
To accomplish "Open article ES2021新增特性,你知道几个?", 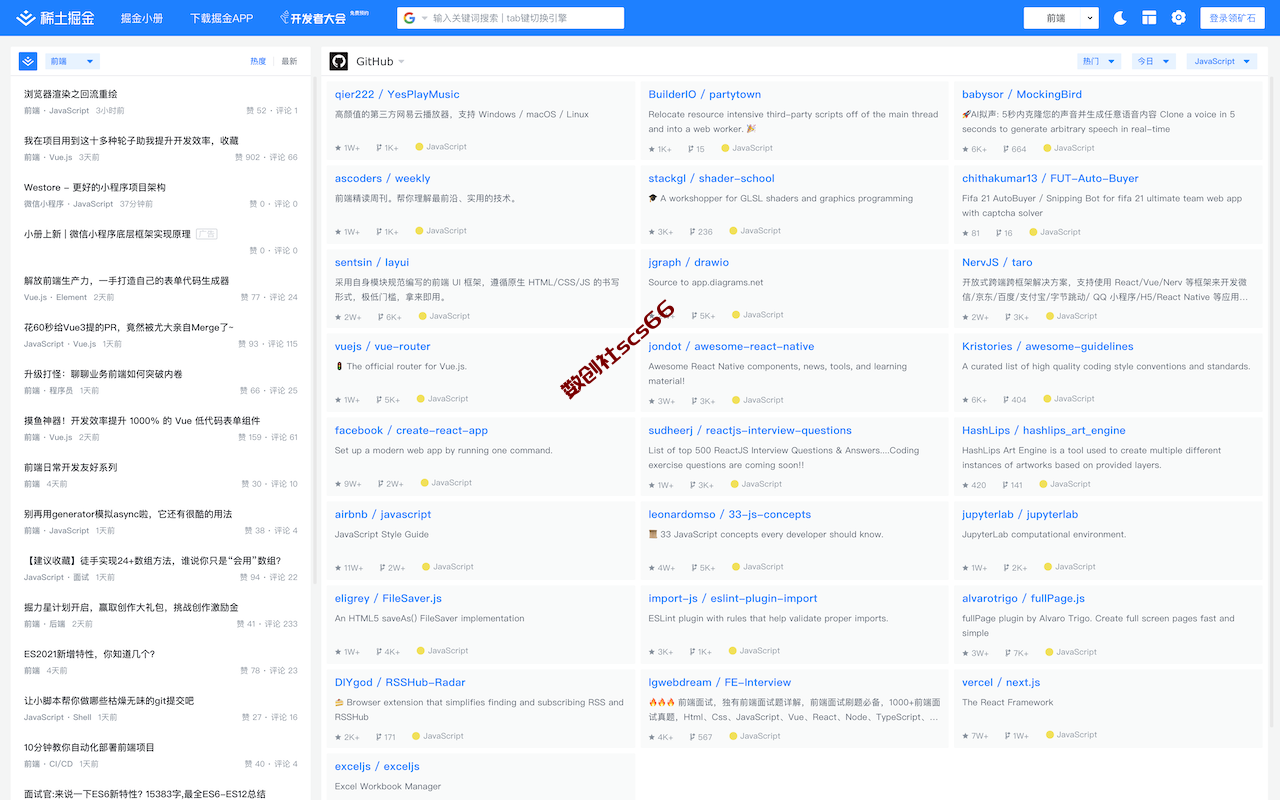I will point(89,654).
